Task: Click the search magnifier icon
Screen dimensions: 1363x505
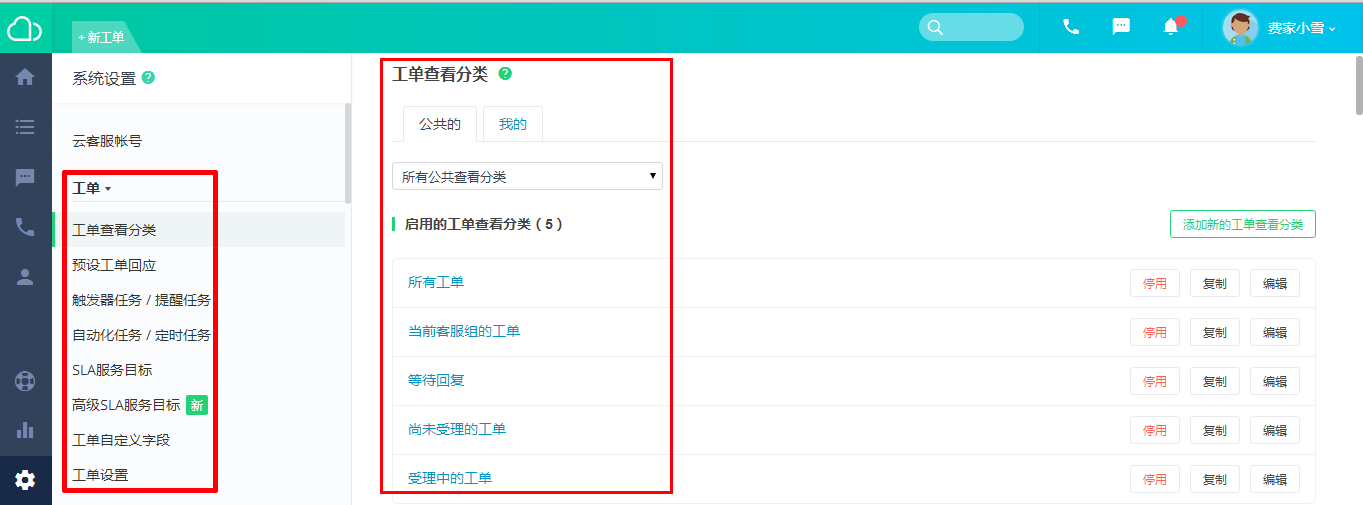Action: click(x=935, y=28)
